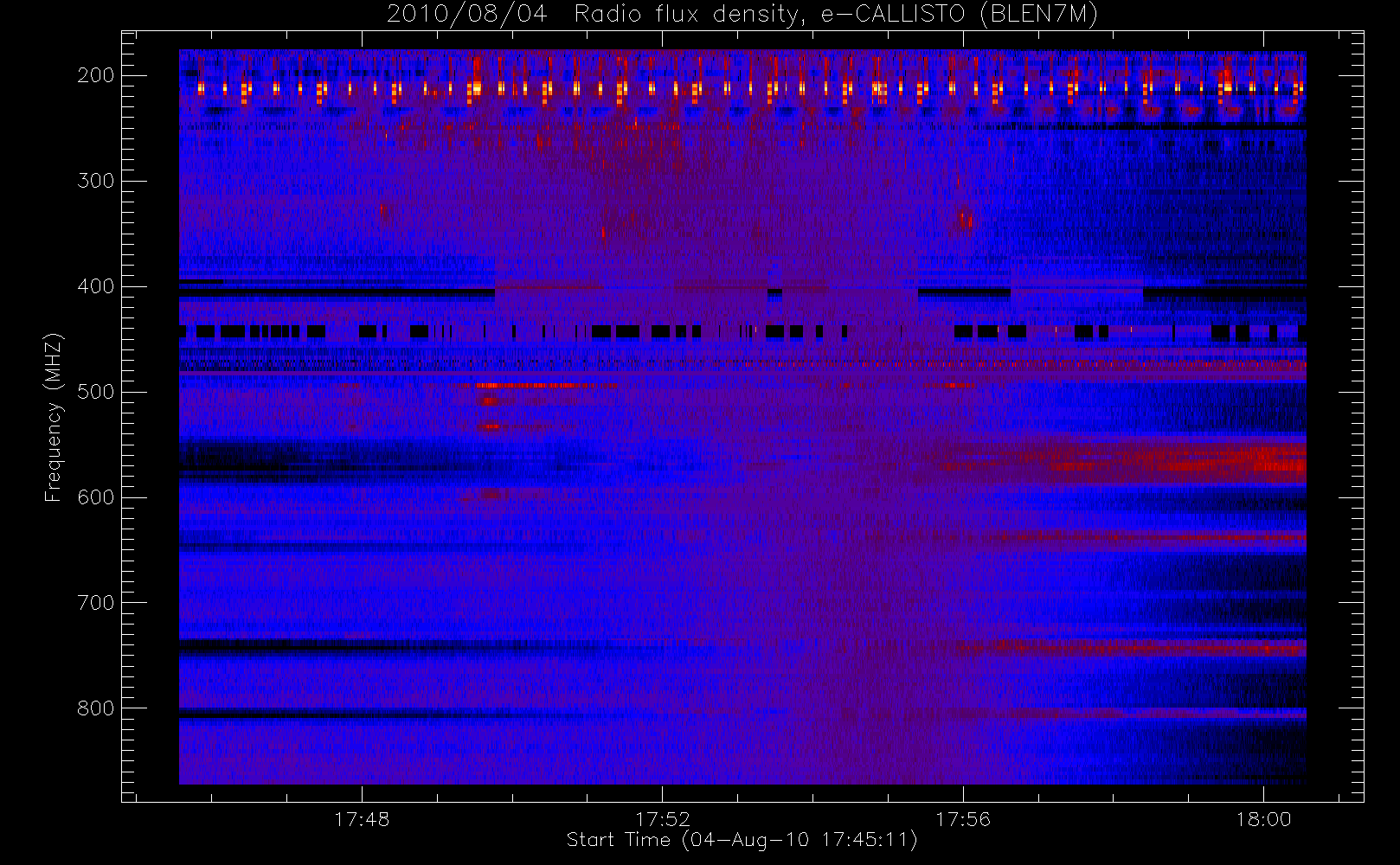
Task: Click the '17:48' time tick label
Action: tap(362, 819)
